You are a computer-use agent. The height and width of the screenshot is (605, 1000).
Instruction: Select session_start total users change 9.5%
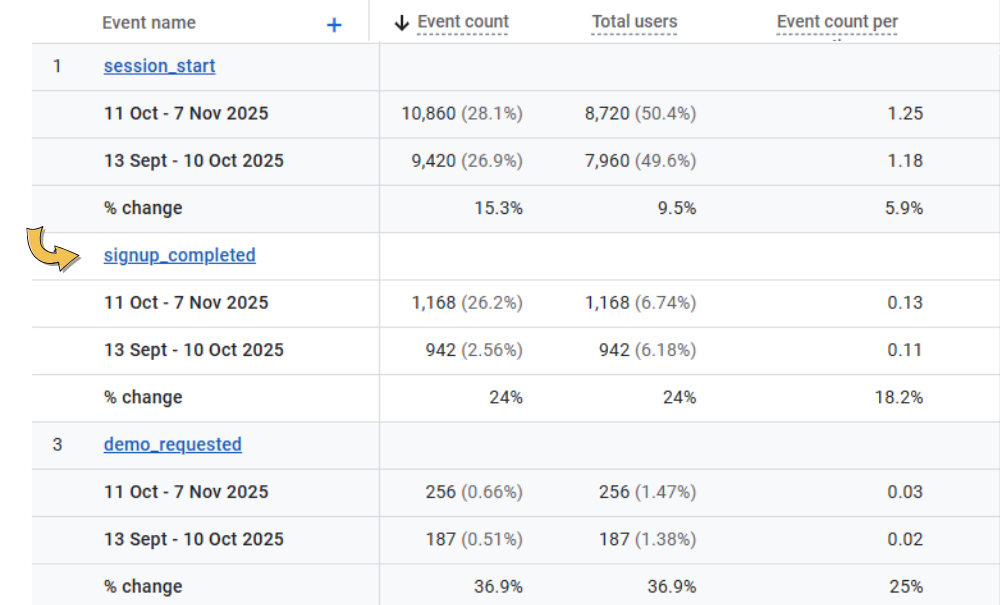(x=677, y=208)
